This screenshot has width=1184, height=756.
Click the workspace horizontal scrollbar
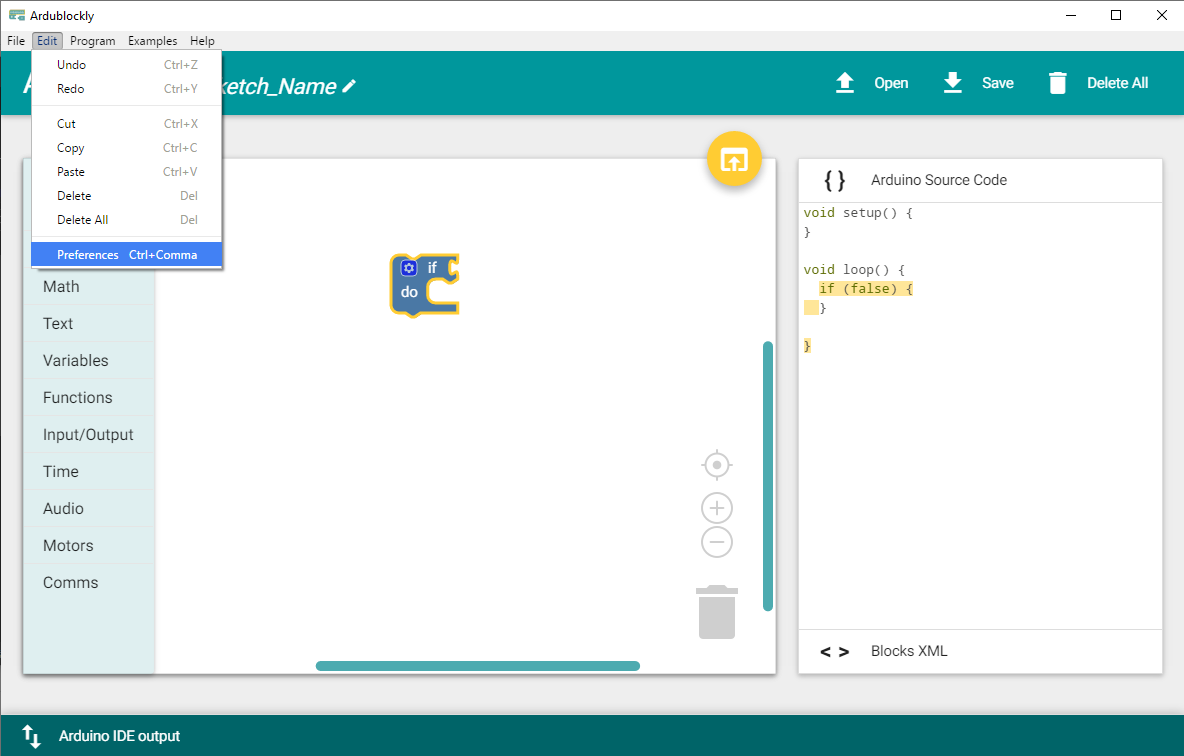tap(478, 666)
